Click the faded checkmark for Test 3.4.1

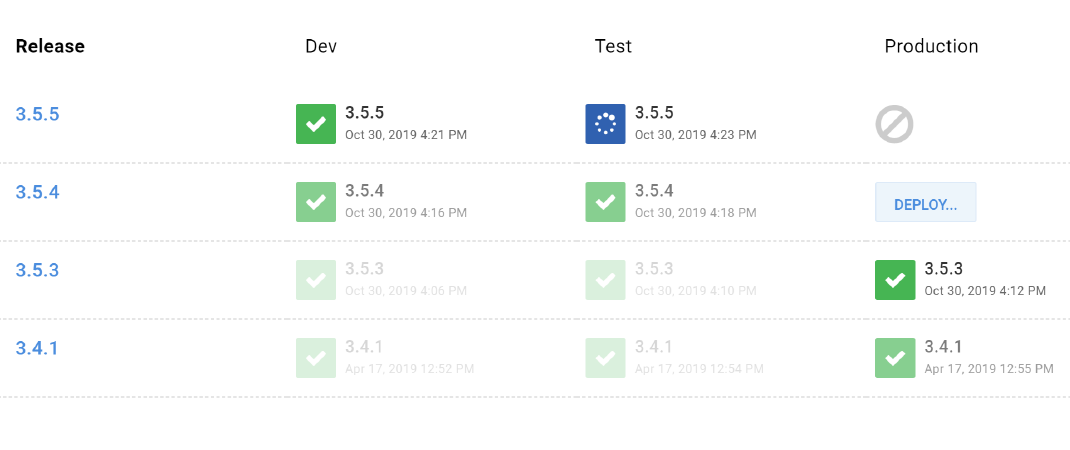pos(605,357)
